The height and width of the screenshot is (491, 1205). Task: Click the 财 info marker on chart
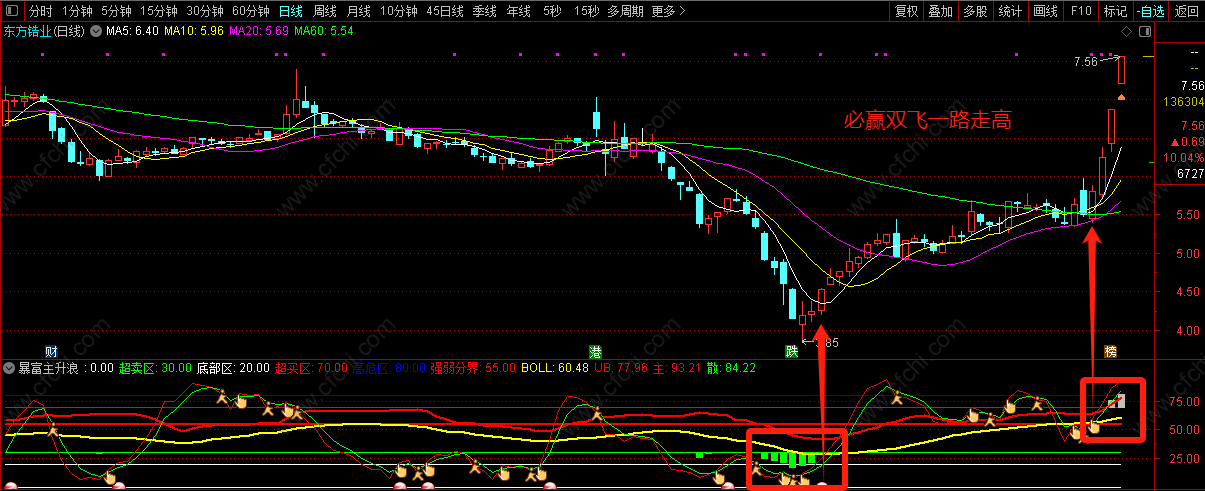coord(50,352)
